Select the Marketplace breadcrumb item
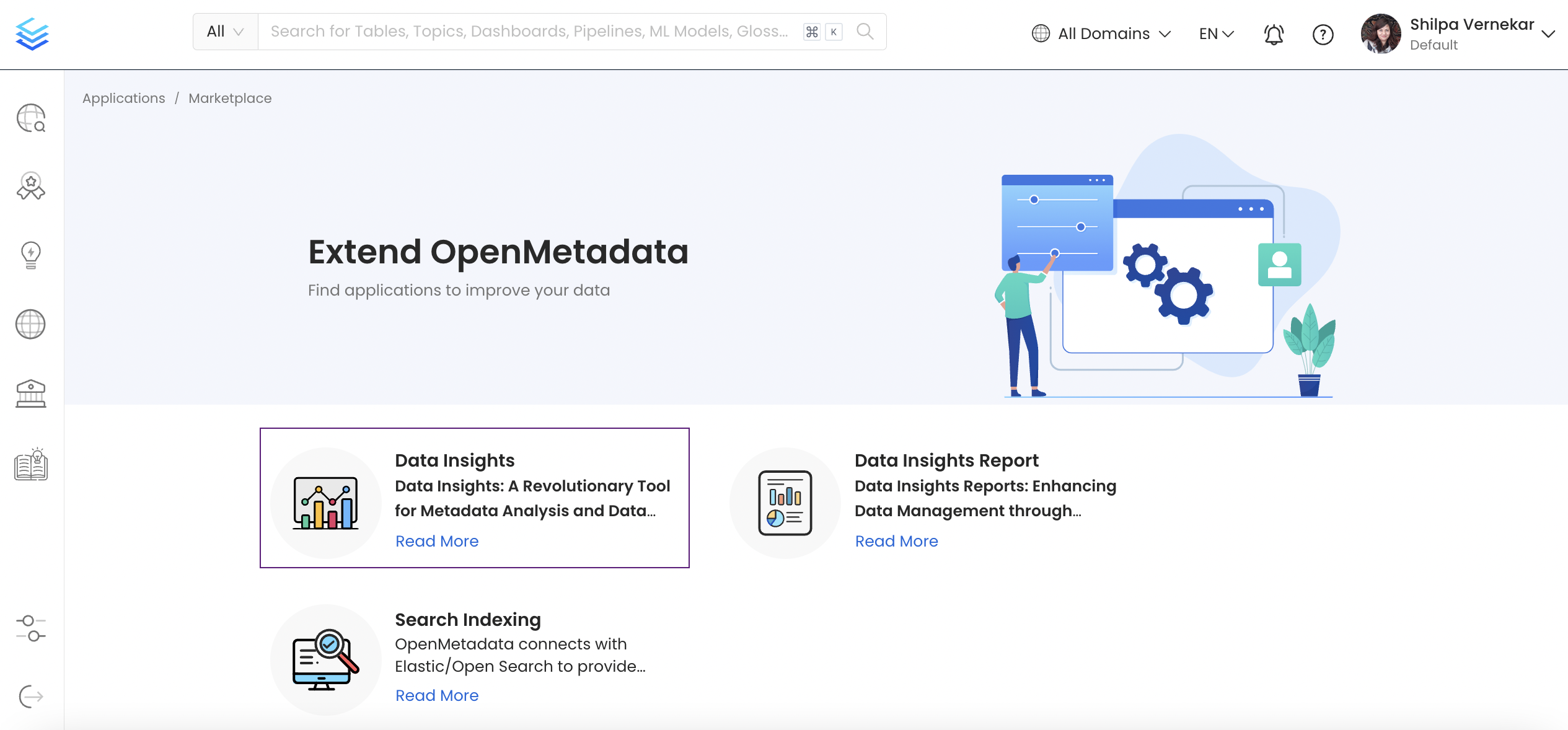Screen dimensions: 1568x730 [x=229, y=98]
